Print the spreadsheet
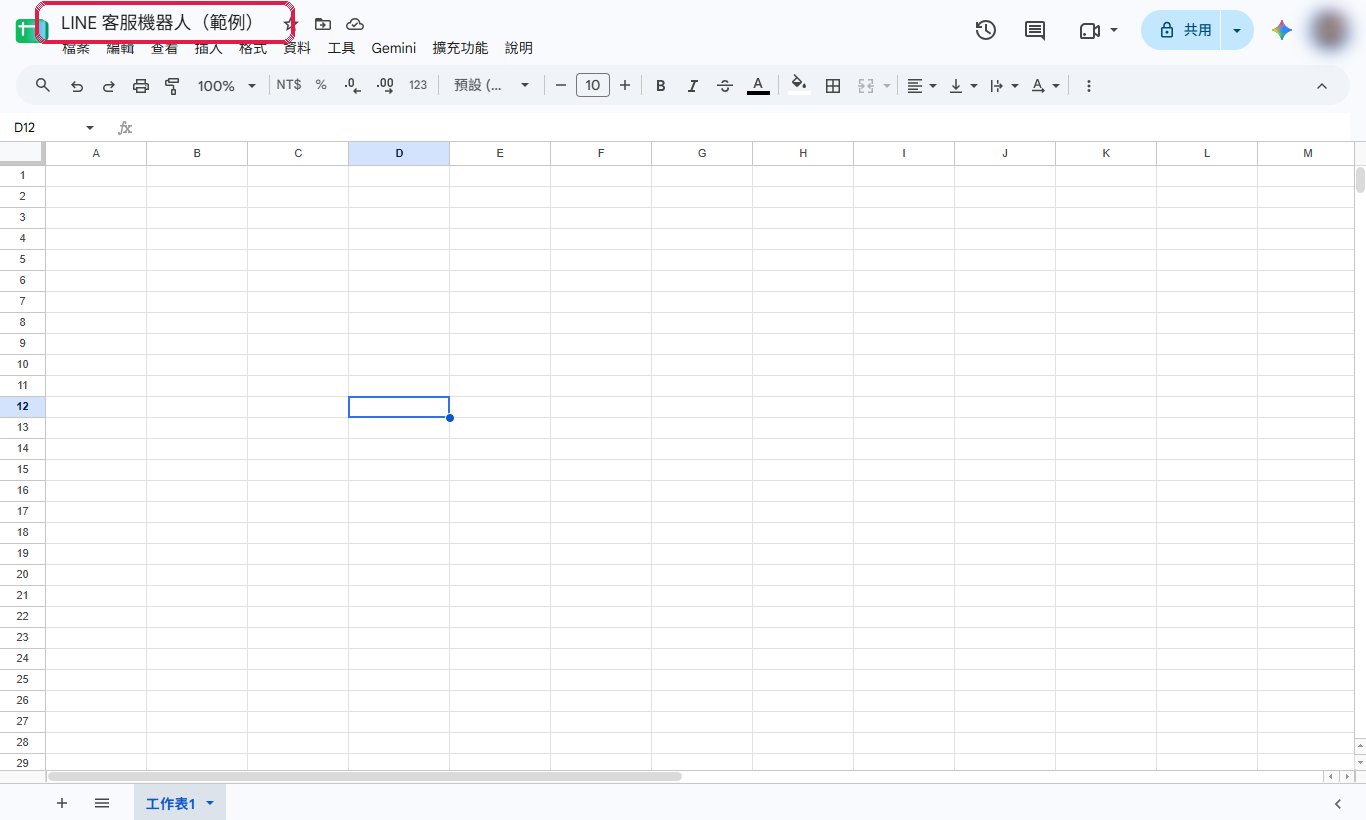The height and width of the screenshot is (820, 1366). tap(141, 86)
